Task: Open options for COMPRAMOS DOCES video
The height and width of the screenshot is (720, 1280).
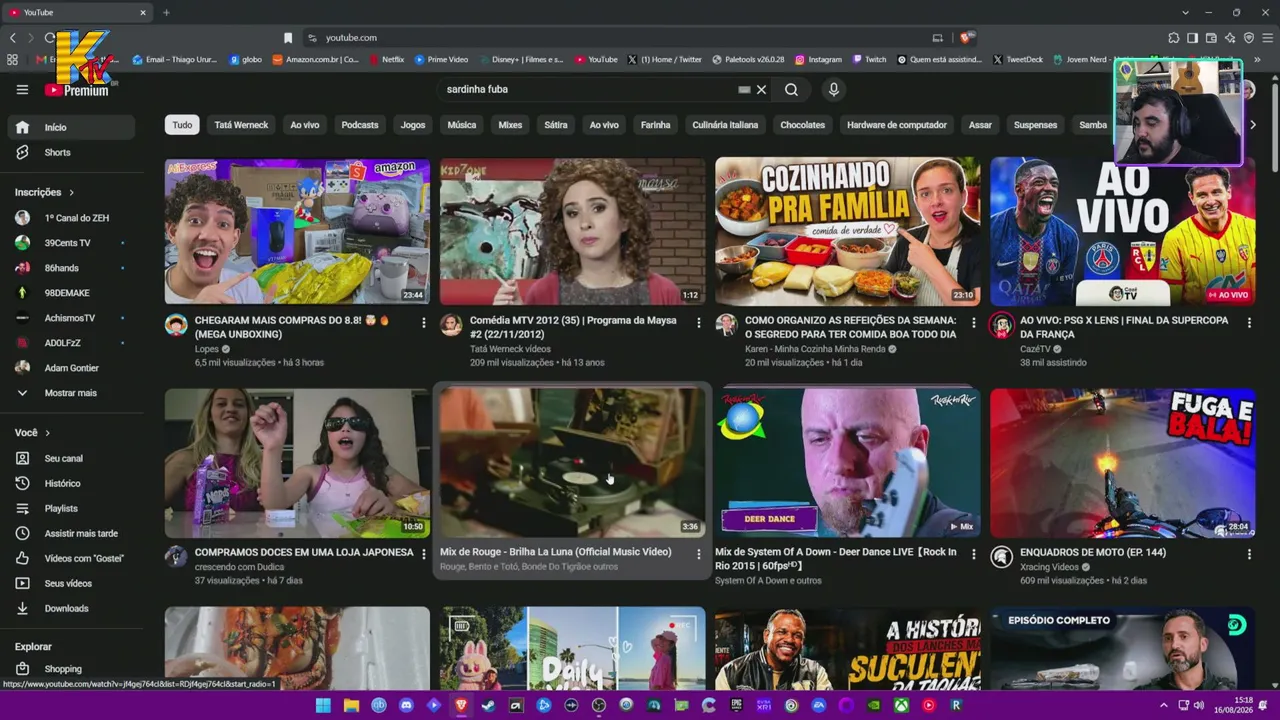Action: [423, 554]
